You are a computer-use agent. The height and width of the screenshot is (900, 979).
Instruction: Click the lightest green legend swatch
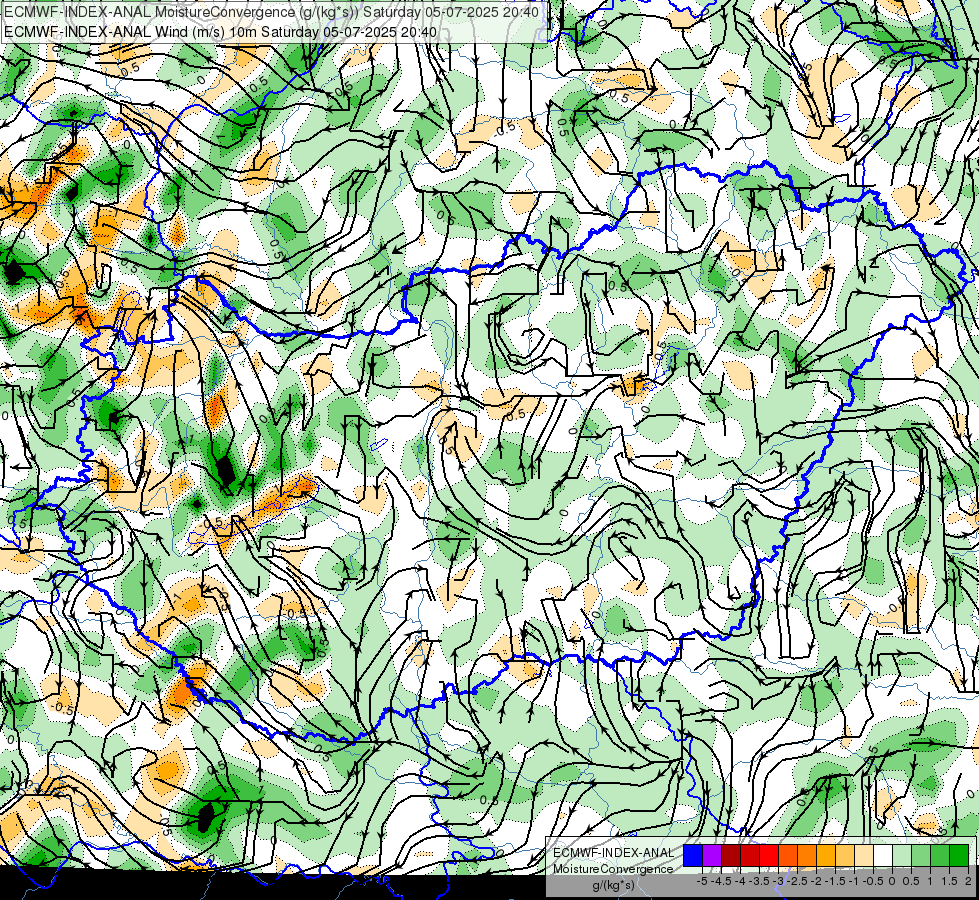(x=902, y=856)
